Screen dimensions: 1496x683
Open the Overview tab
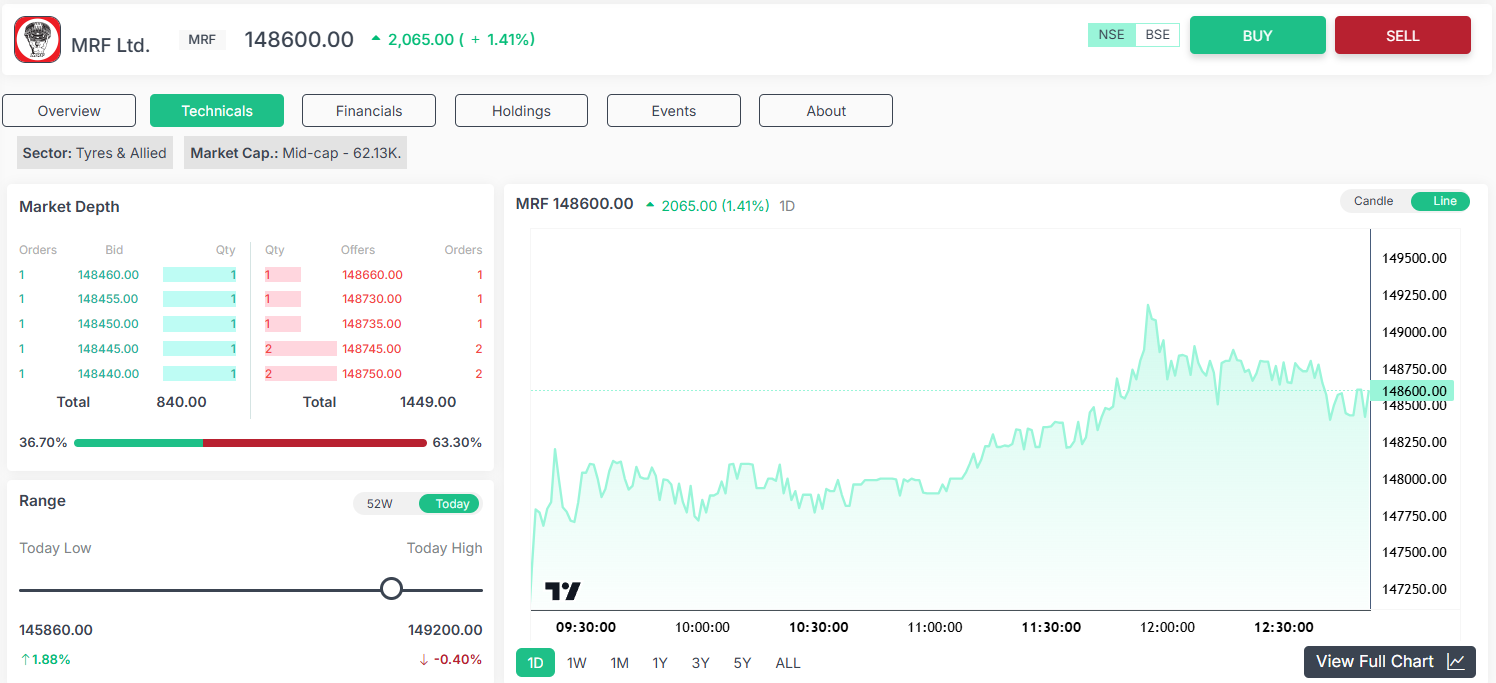coord(69,111)
